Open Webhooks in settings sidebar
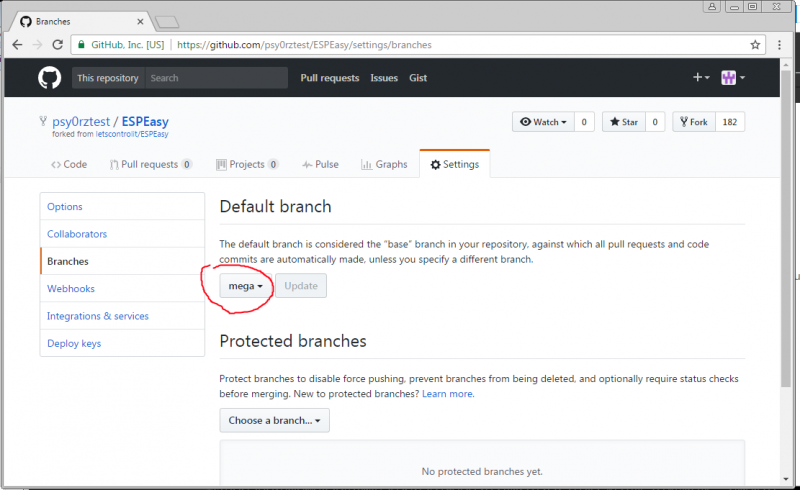Screen dimensions: 800x490 tap(122, 288)
